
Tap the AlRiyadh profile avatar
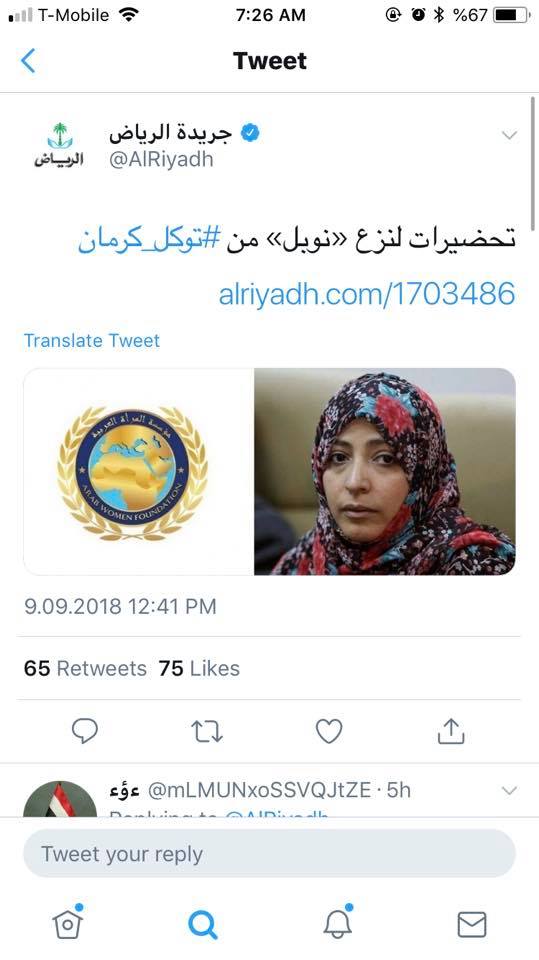pyautogui.click(x=59, y=145)
